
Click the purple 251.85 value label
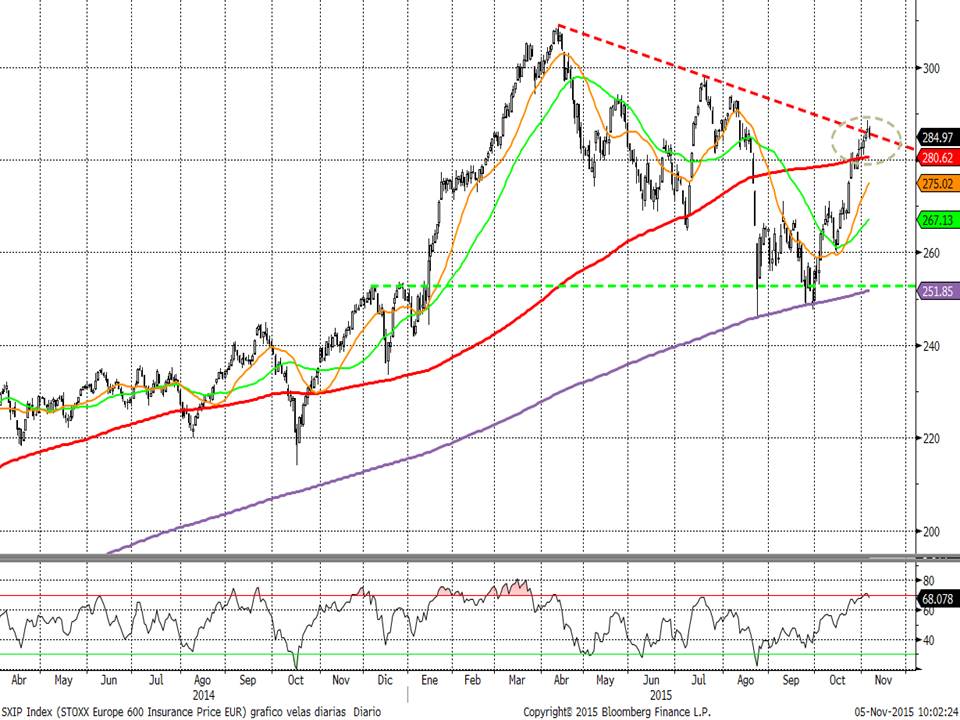937,291
